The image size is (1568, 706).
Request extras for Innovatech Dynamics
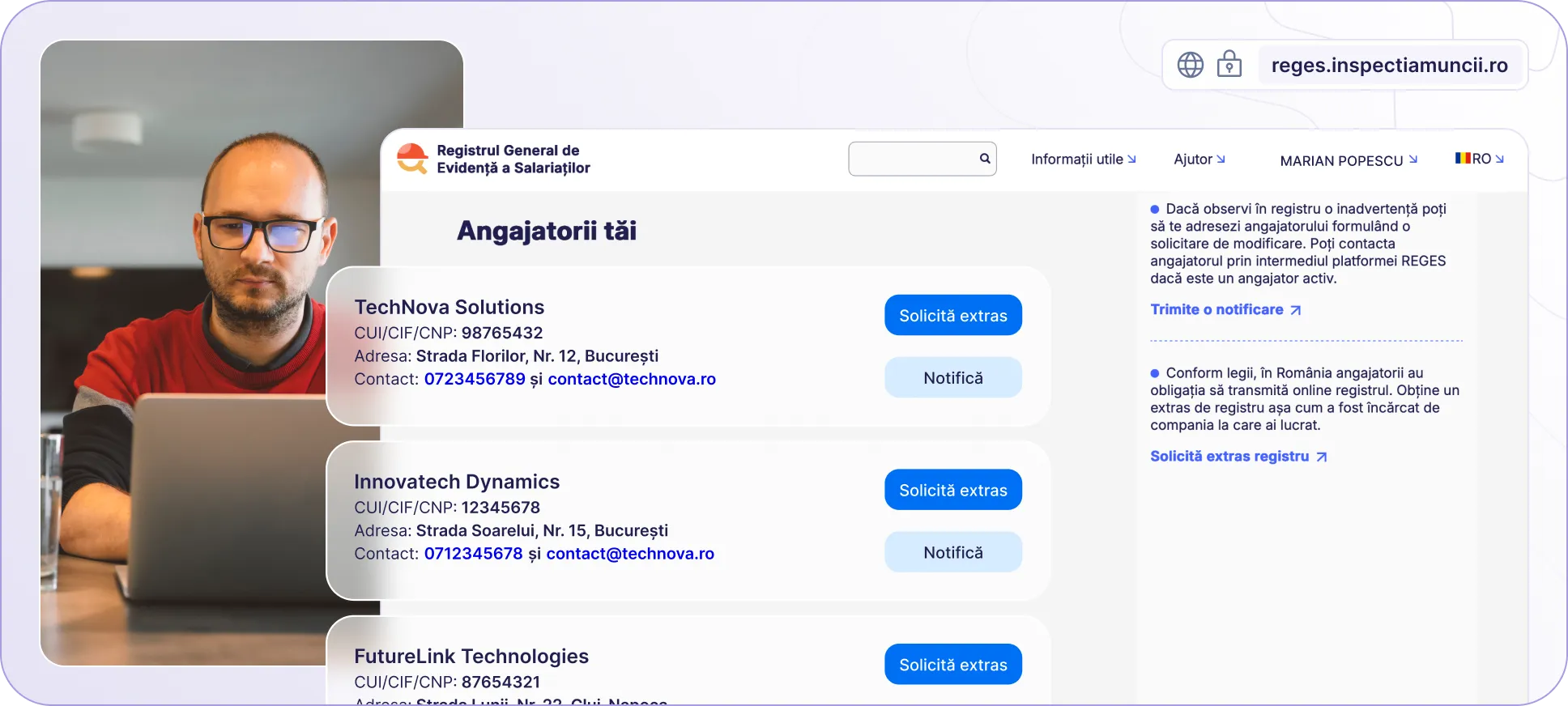953,490
